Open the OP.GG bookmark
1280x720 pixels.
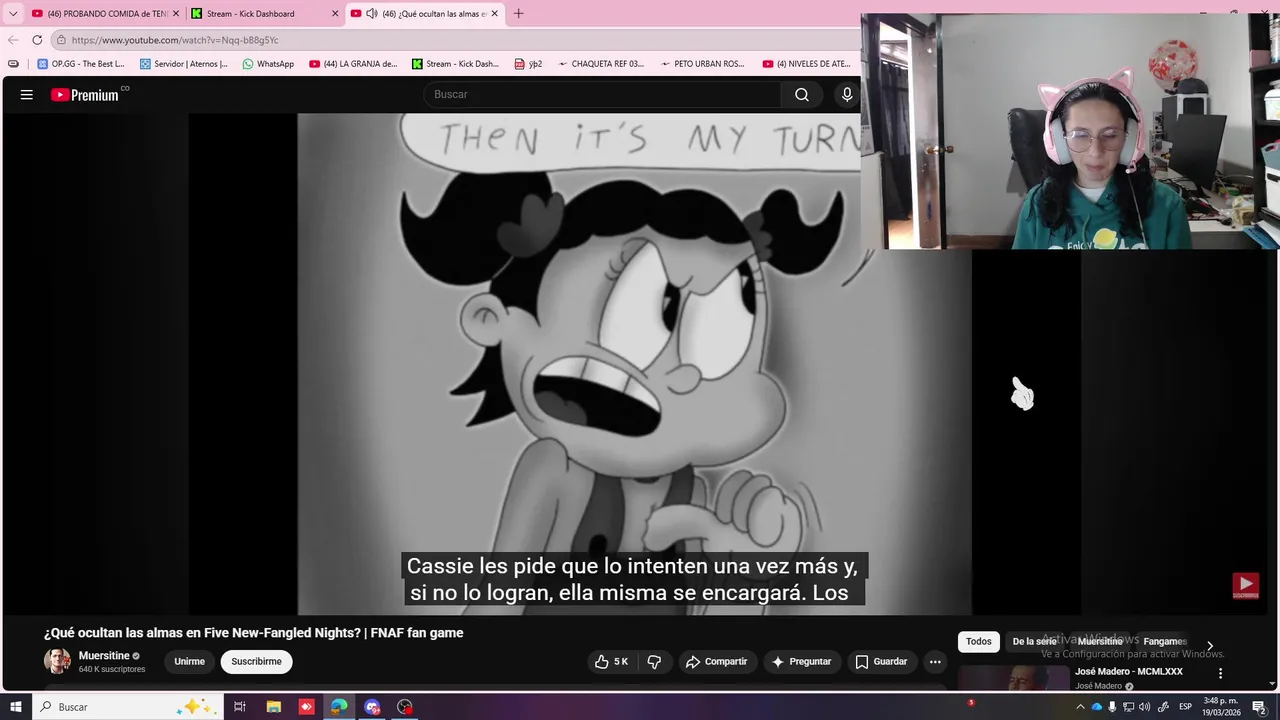click(x=81, y=64)
